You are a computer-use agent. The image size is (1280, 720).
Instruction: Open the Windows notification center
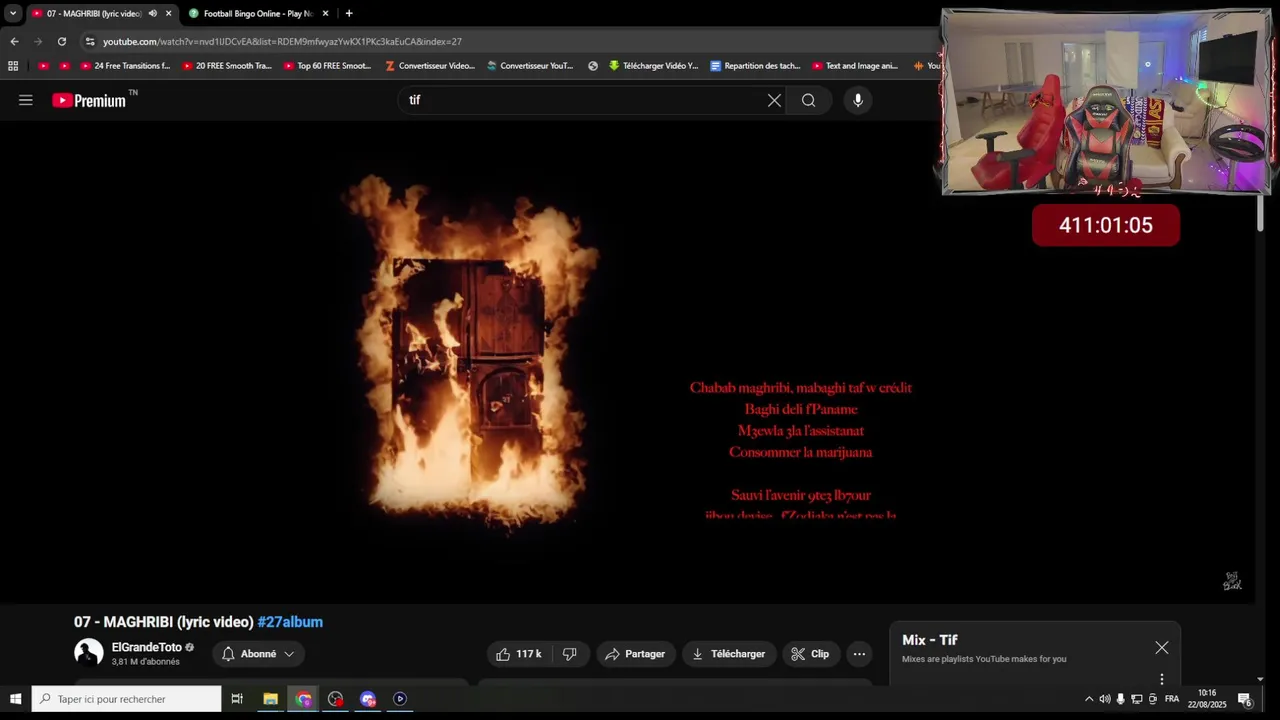click(1245, 699)
